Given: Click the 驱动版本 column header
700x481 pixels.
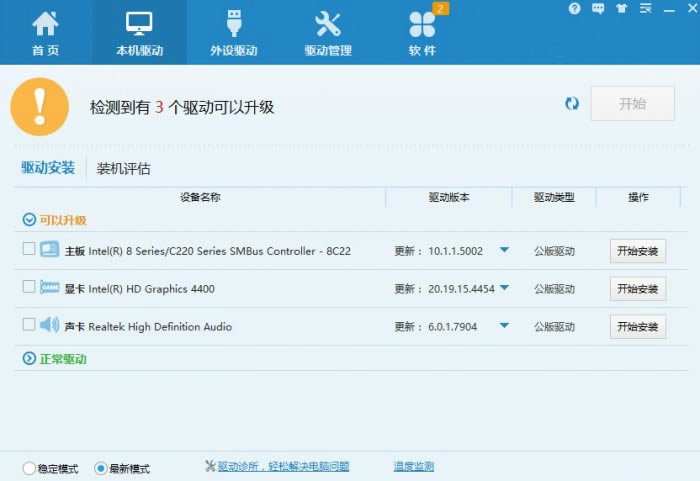Looking at the screenshot, I should coord(449,197).
